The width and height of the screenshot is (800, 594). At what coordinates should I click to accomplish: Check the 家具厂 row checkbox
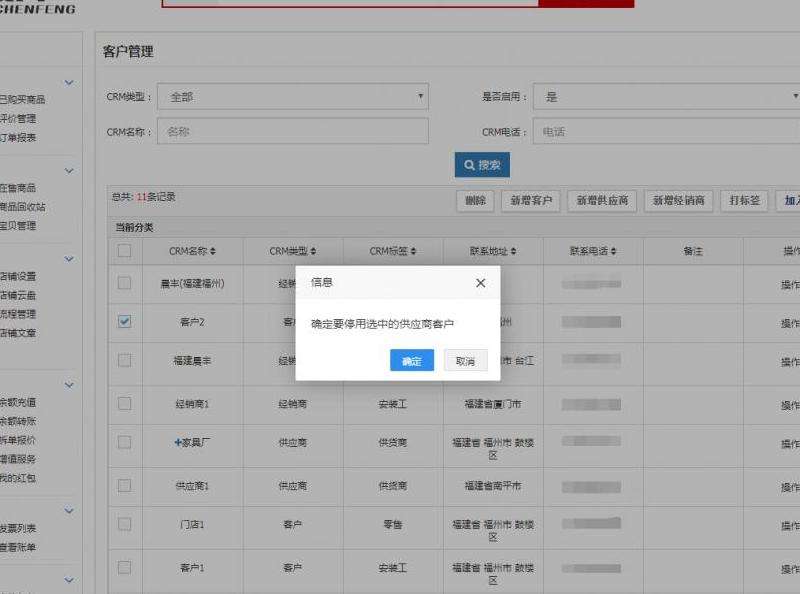[x=124, y=442]
